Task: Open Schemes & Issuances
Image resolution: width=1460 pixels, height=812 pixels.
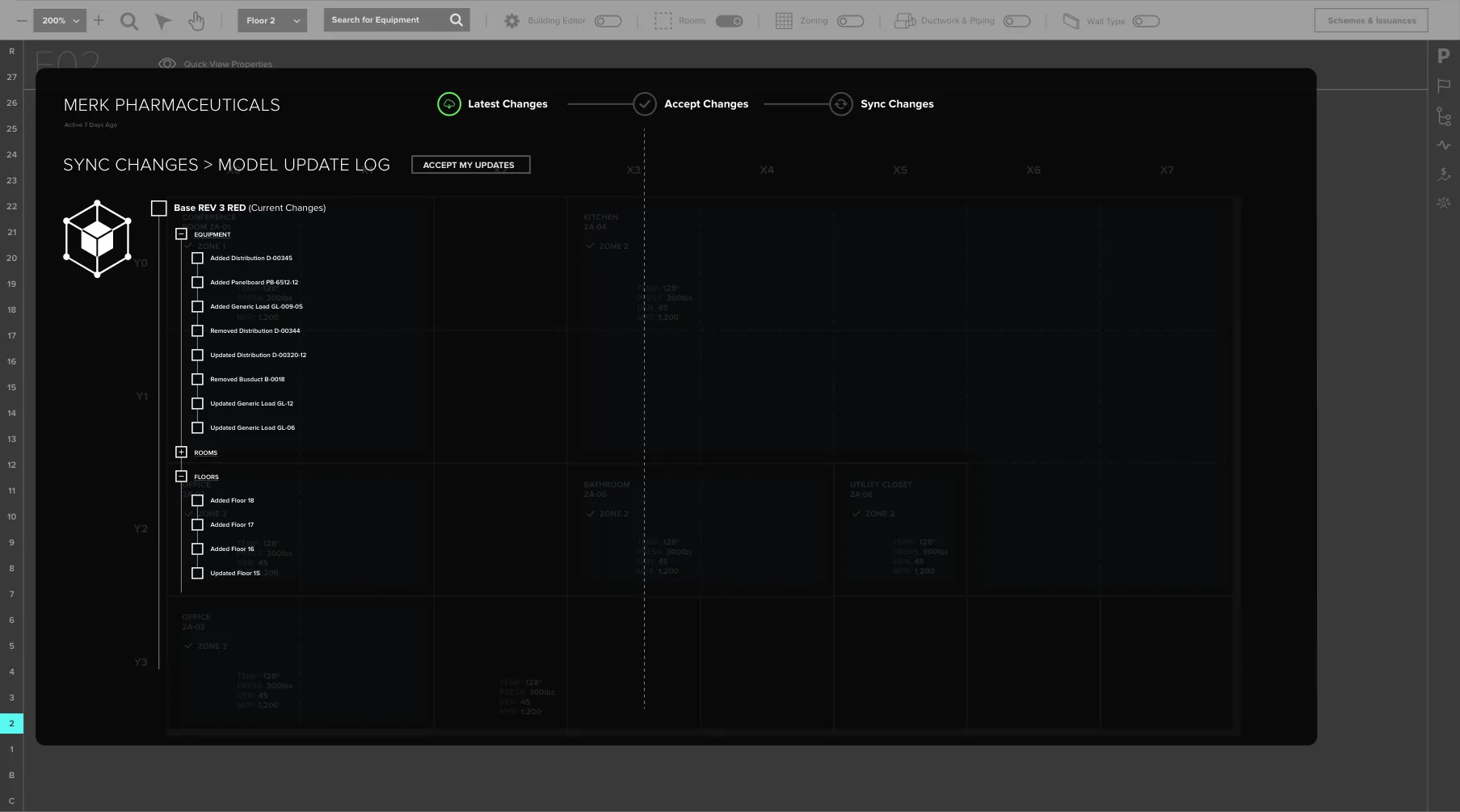Action: (1371, 20)
